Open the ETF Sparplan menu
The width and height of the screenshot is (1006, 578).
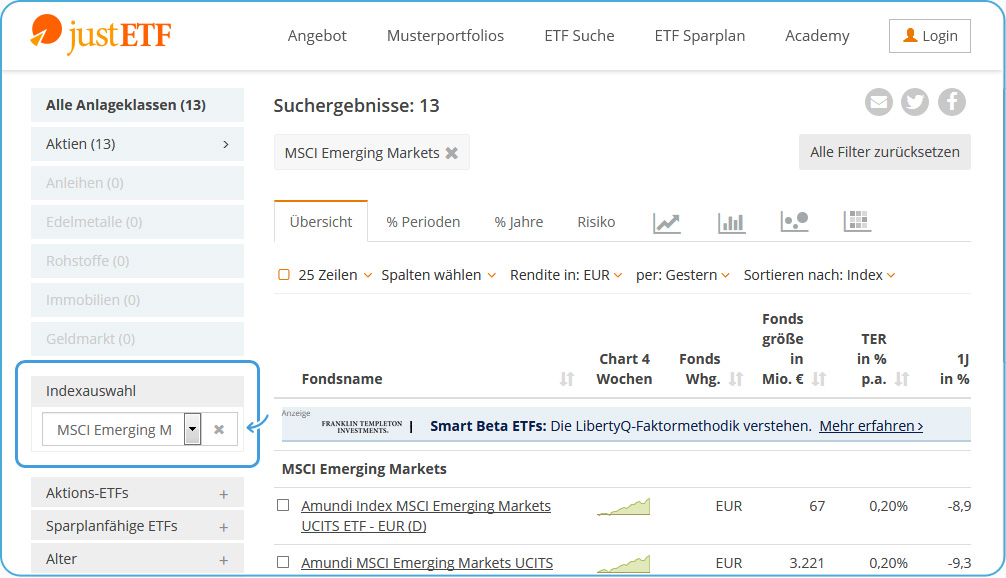(x=699, y=36)
